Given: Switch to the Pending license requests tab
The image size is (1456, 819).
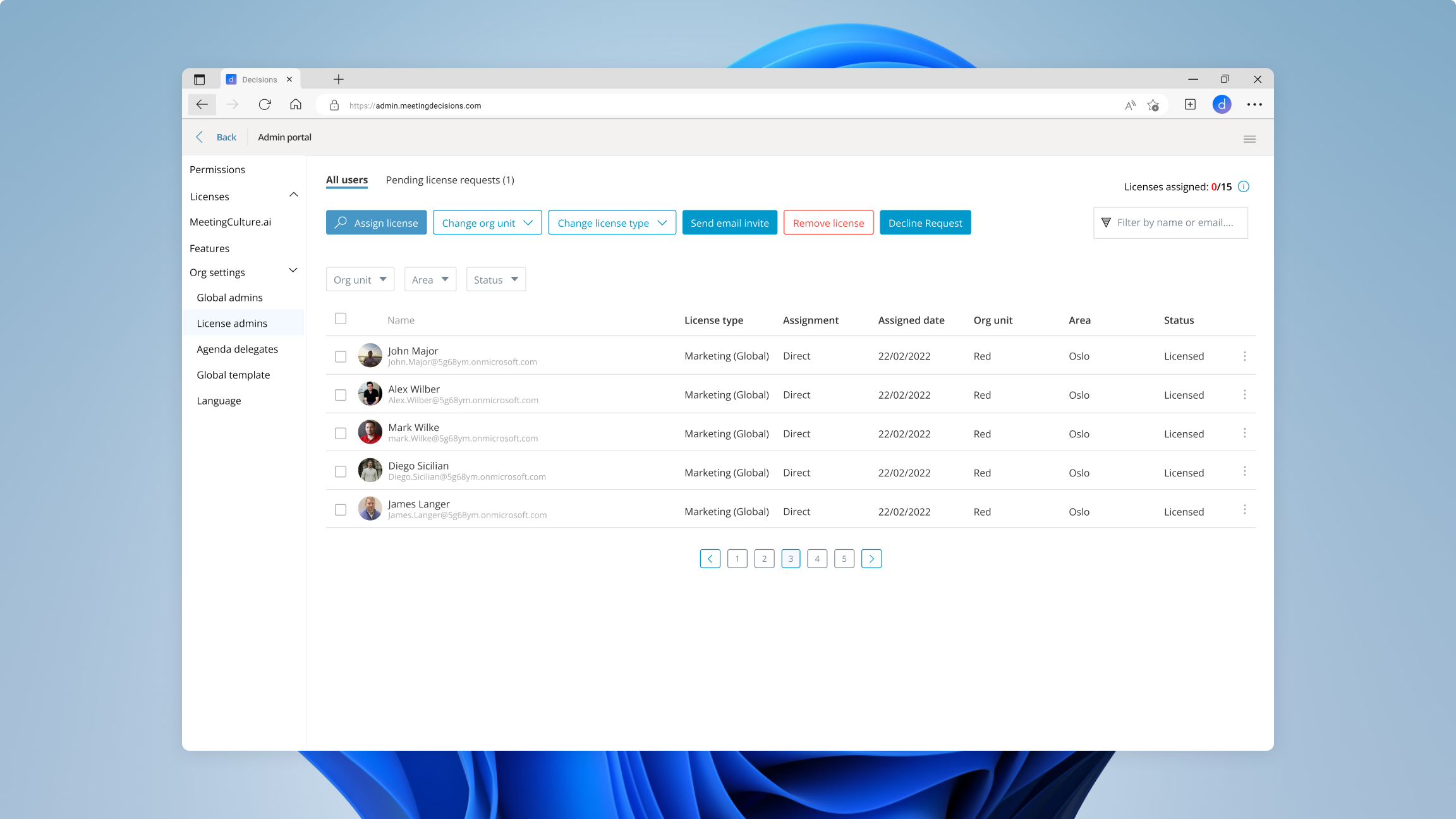Looking at the screenshot, I should 450,180.
